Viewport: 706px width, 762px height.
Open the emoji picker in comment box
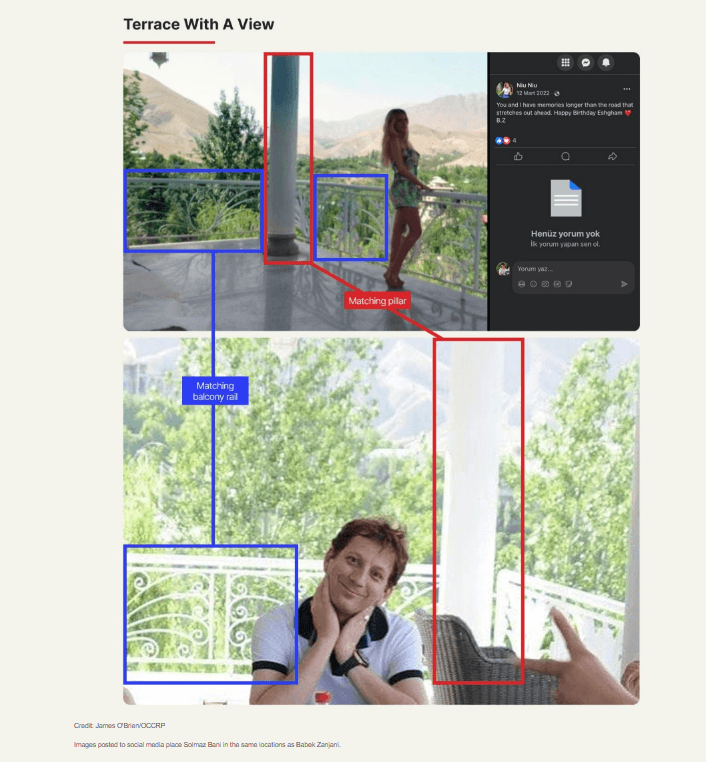(x=533, y=284)
